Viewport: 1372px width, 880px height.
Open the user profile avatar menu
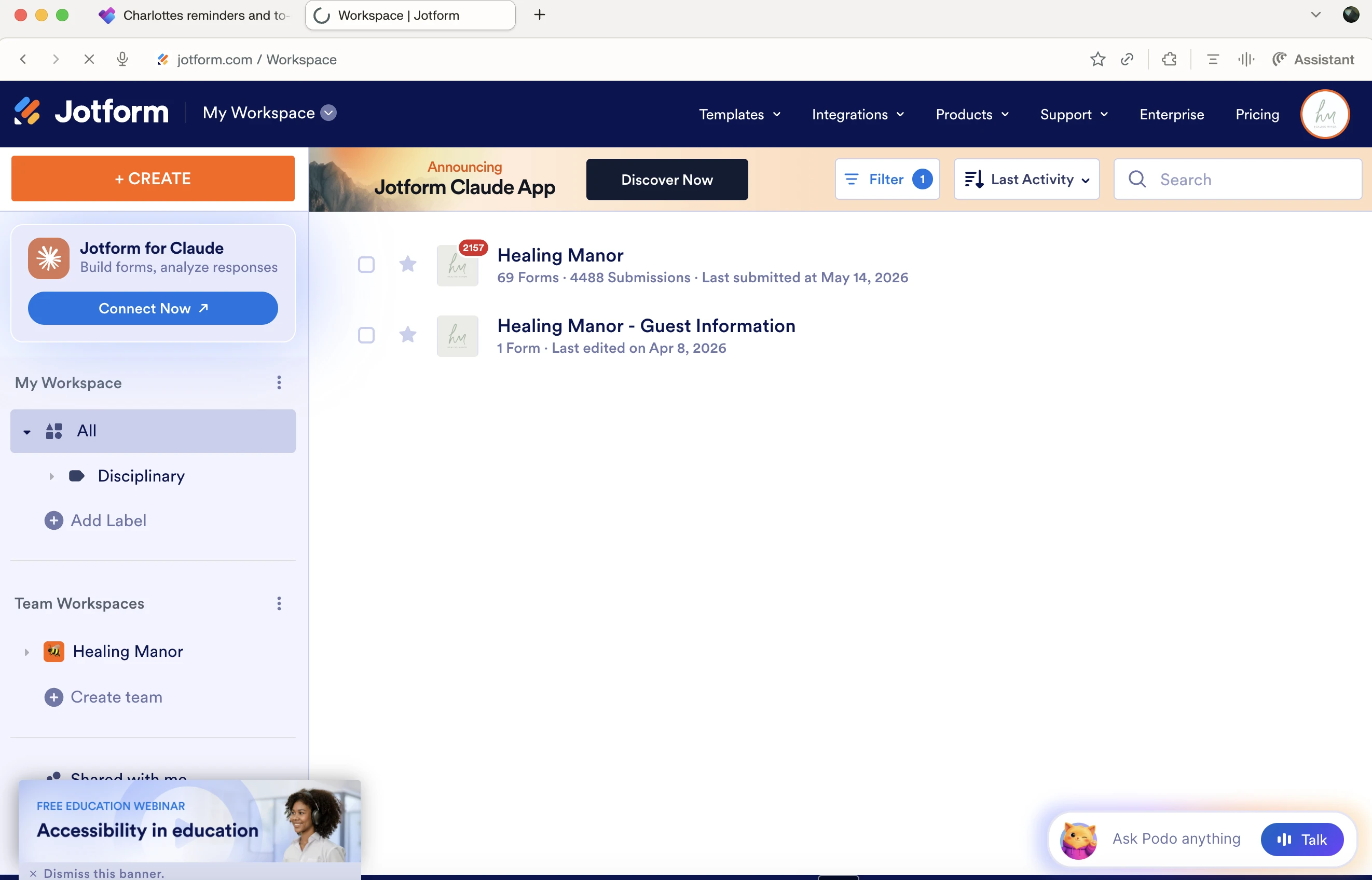tap(1325, 114)
